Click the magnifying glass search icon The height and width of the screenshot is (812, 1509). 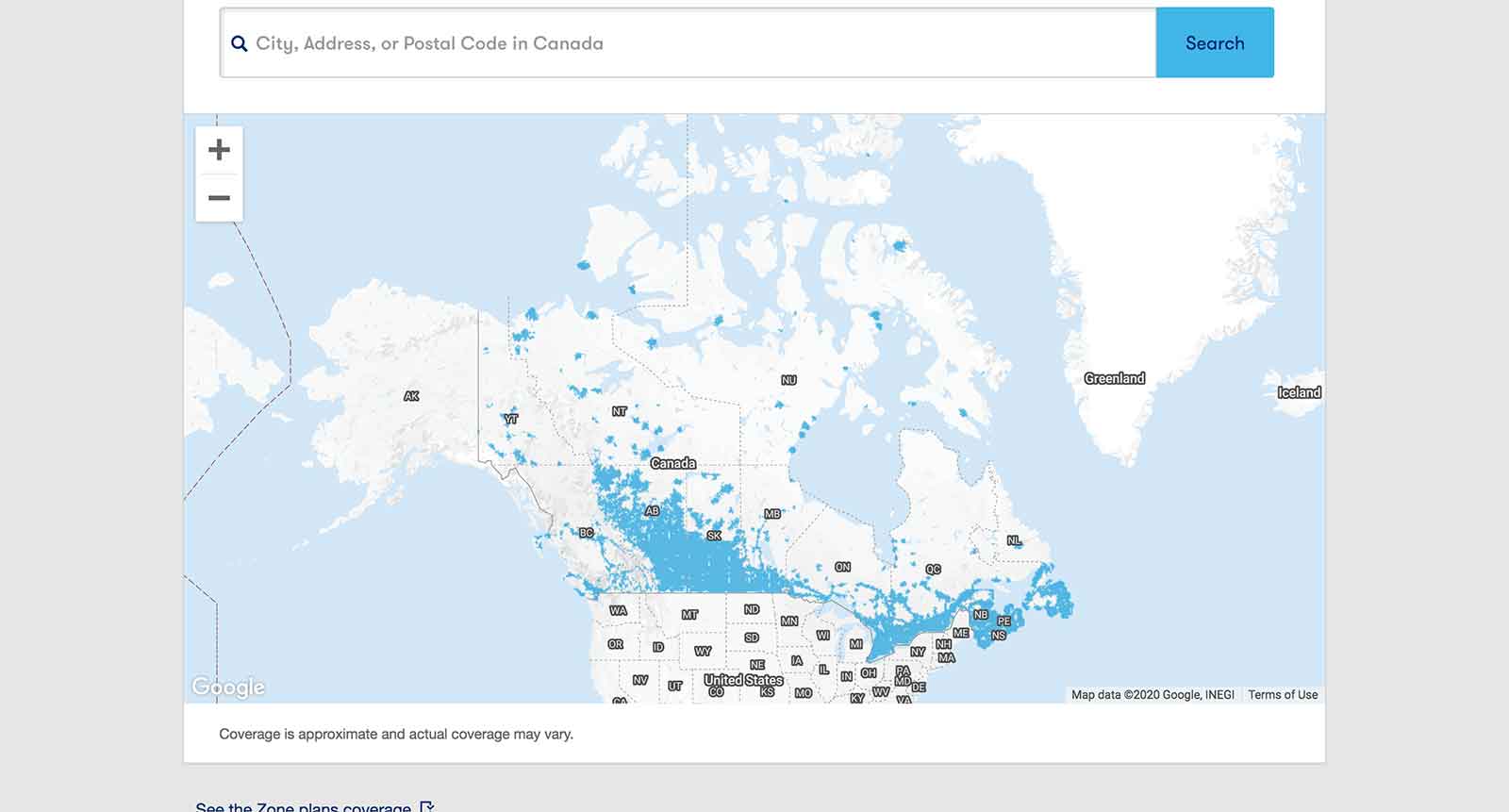240,43
